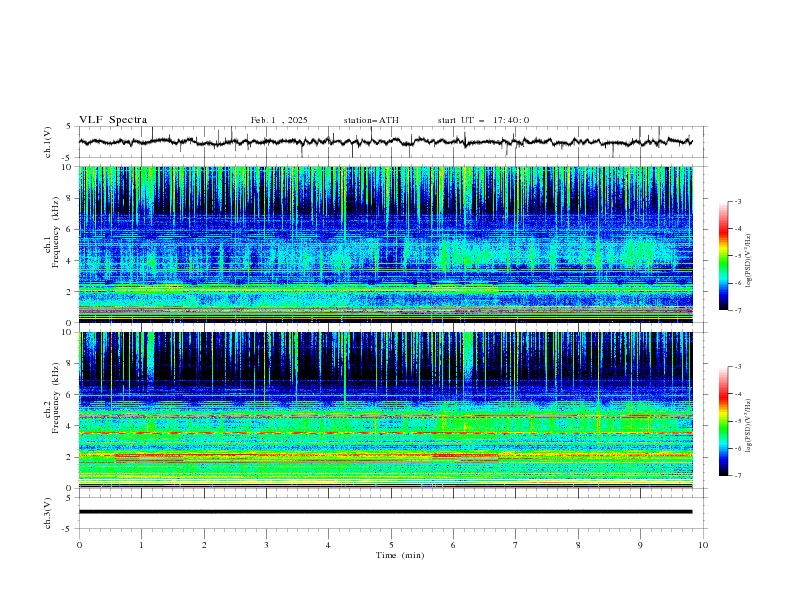The width and height of the screenshot is (792, 612).
Task: Click the "-3" tick on ch.1 colorbar
Action: pyautogui.click(x=738, y=201)
